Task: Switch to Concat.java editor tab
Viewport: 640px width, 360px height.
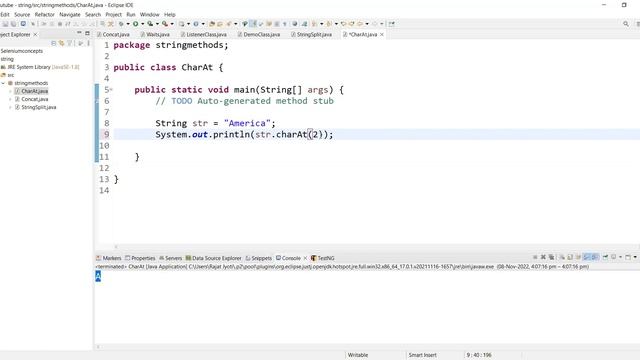Action: 113,35
